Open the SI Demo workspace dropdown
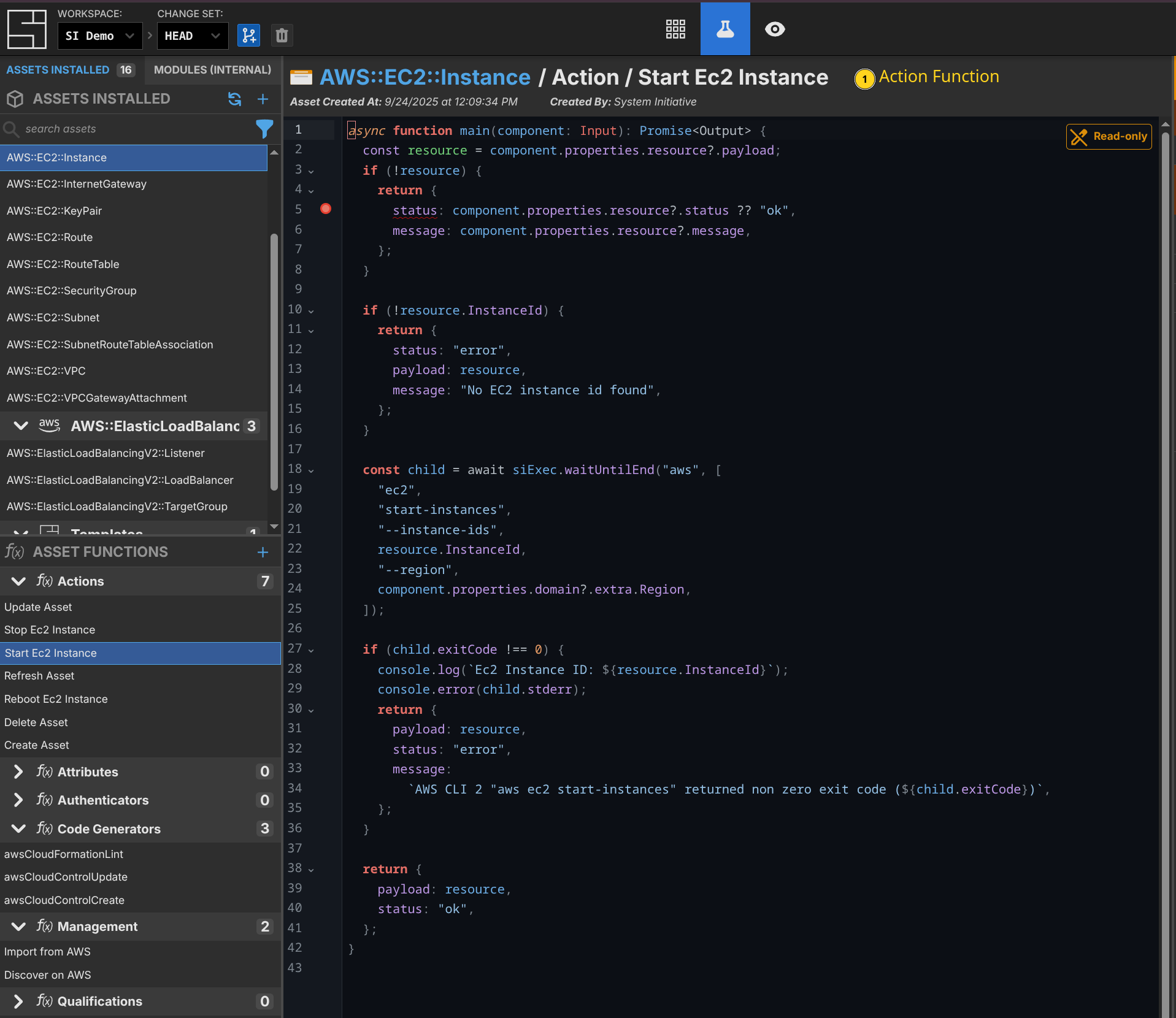This screenshot has height=1018, width=1176. pyautogui.click(x=100, y=36)
